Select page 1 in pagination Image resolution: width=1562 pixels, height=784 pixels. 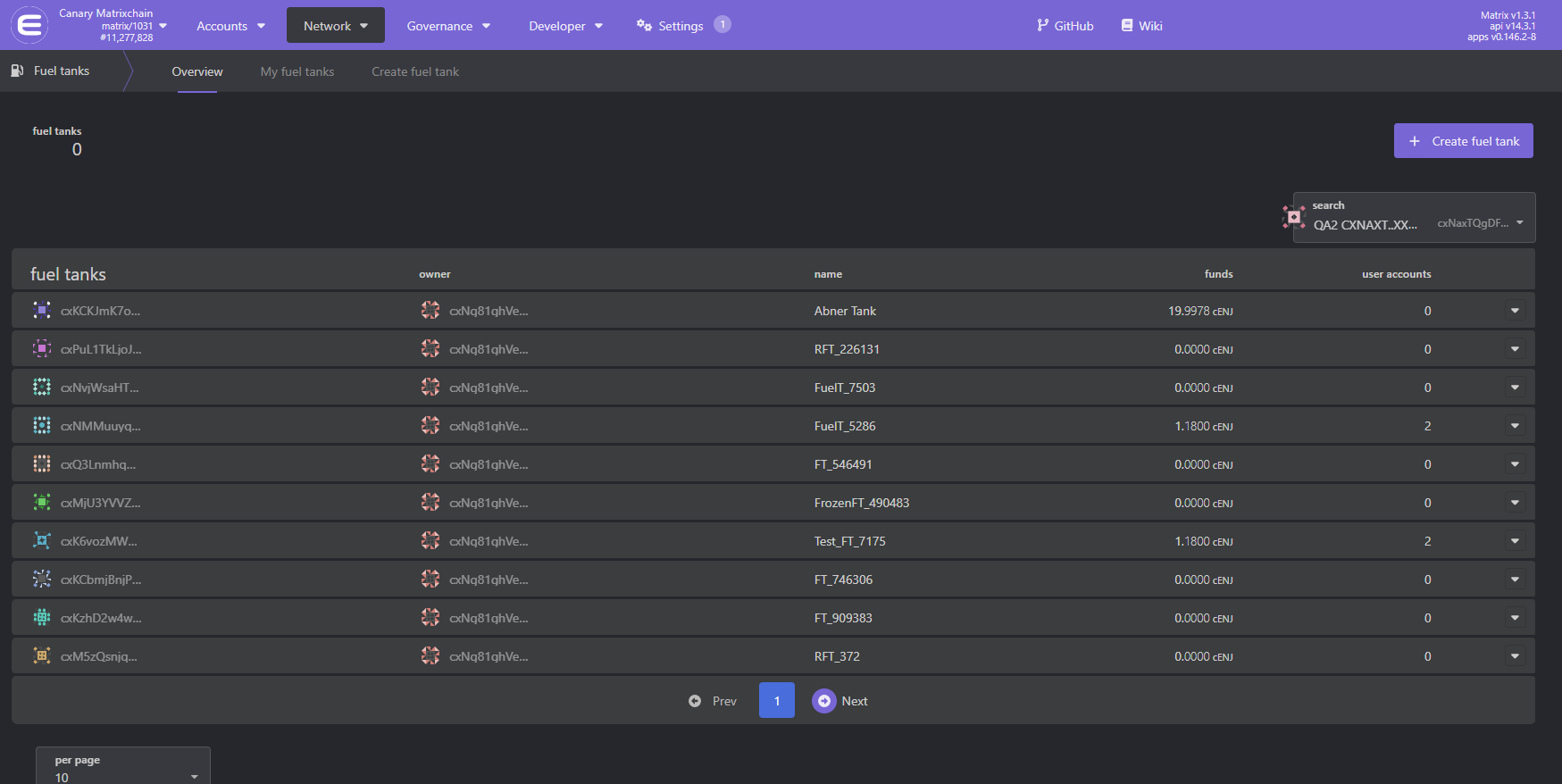777,701
